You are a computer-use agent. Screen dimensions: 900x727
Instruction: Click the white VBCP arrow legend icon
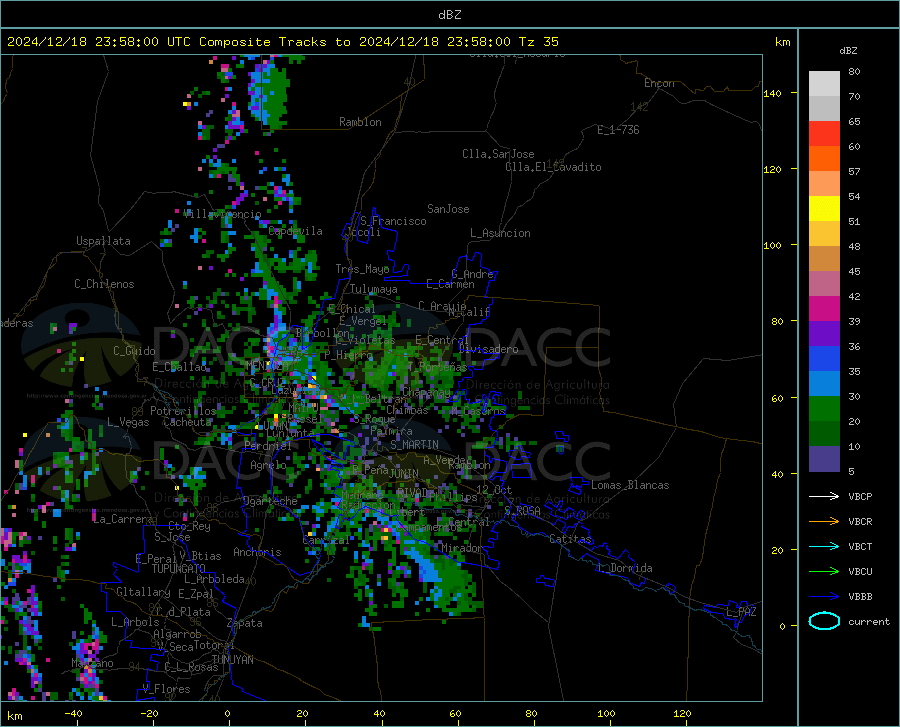coord(824,496)
